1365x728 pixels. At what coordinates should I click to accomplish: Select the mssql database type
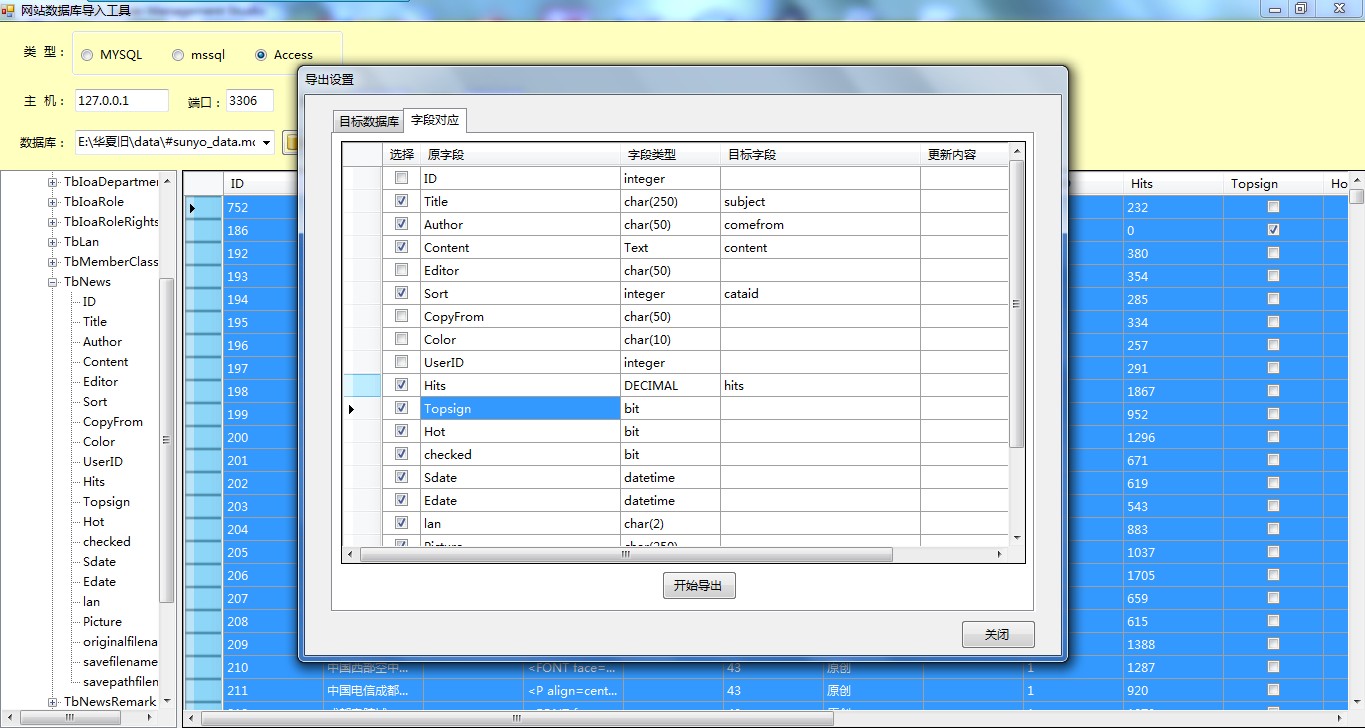[x=178, y=55]
